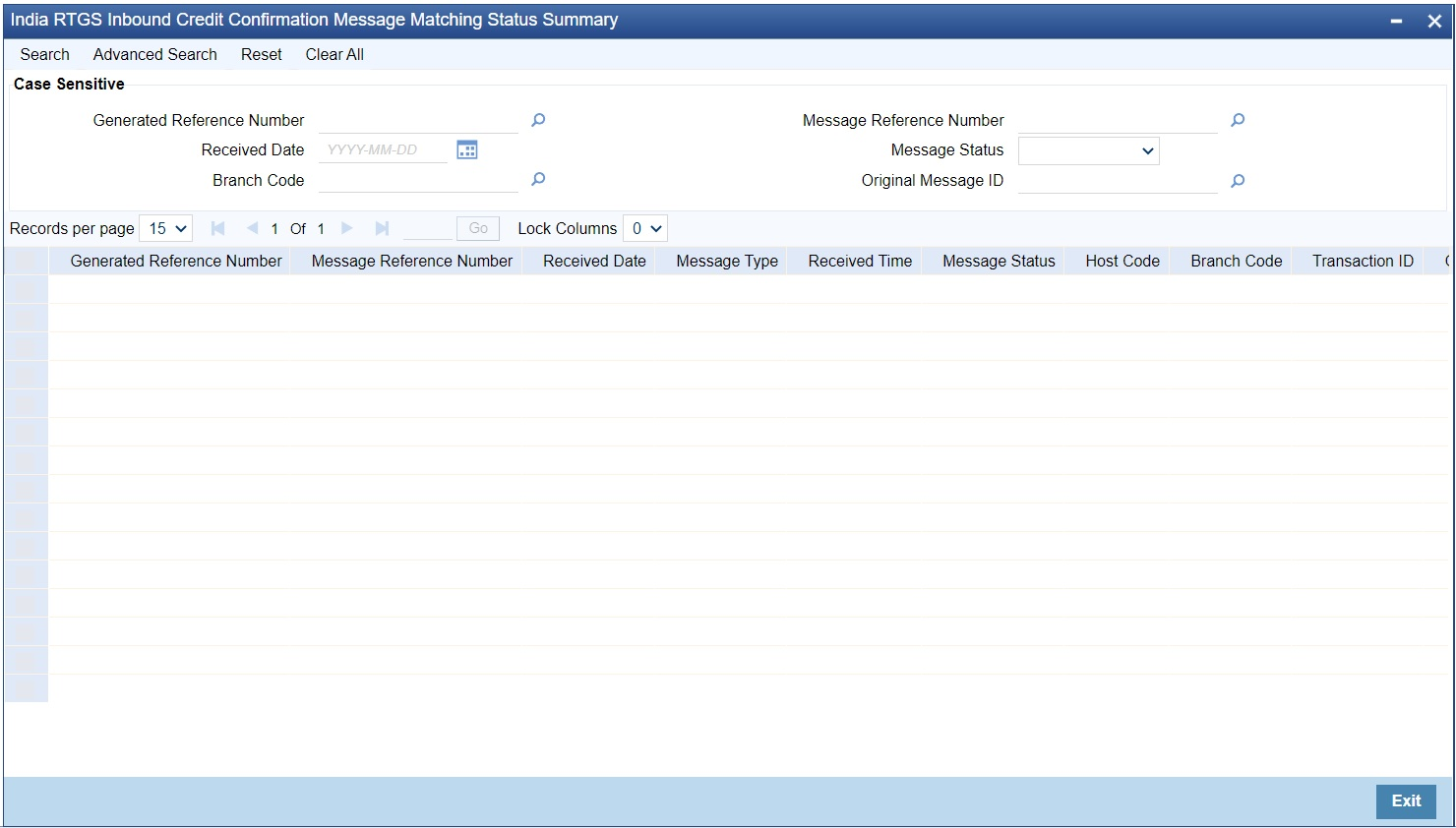Minimize the summary window
Viewport: 1456px width, 828px height.
point(1396,21)
